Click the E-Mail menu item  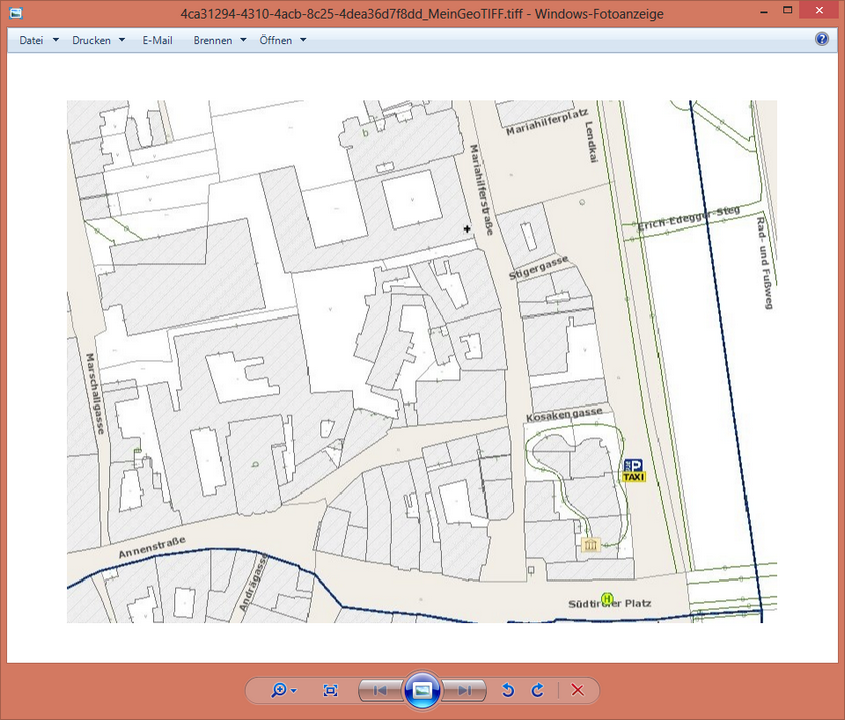tap(157, 40)
